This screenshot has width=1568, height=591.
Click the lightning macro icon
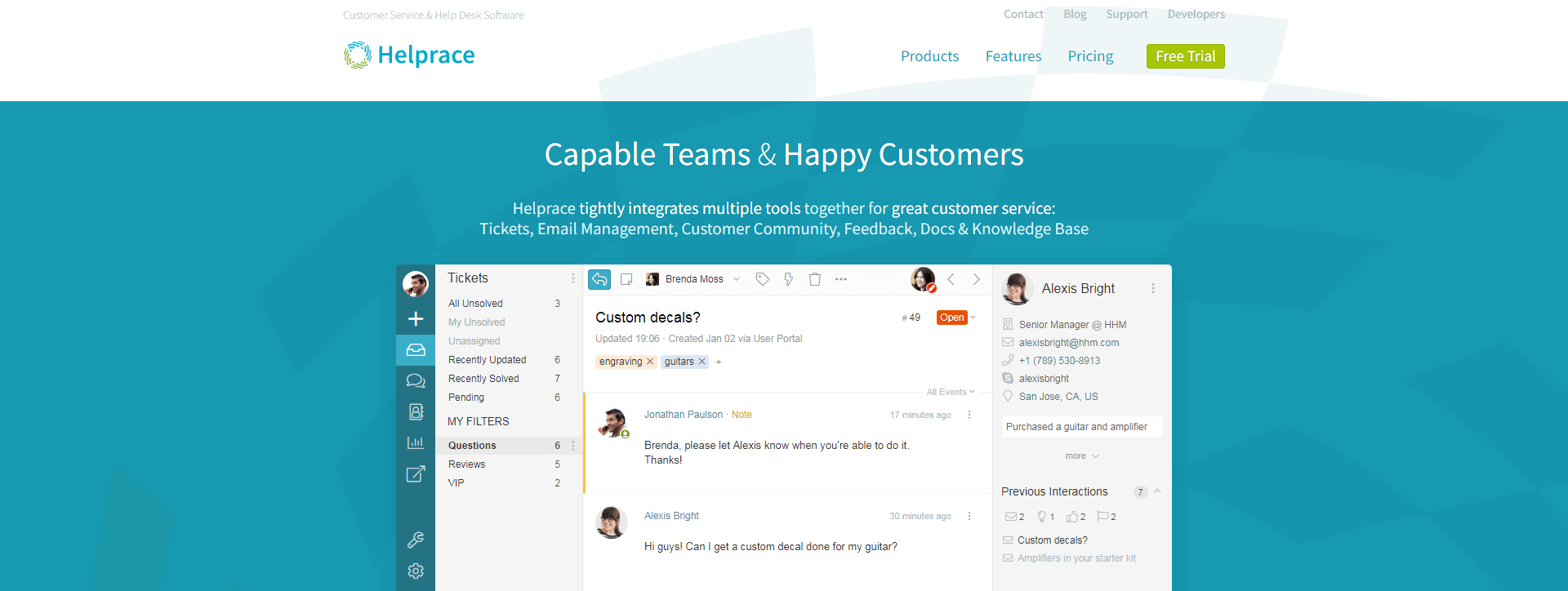click(789, 279)
